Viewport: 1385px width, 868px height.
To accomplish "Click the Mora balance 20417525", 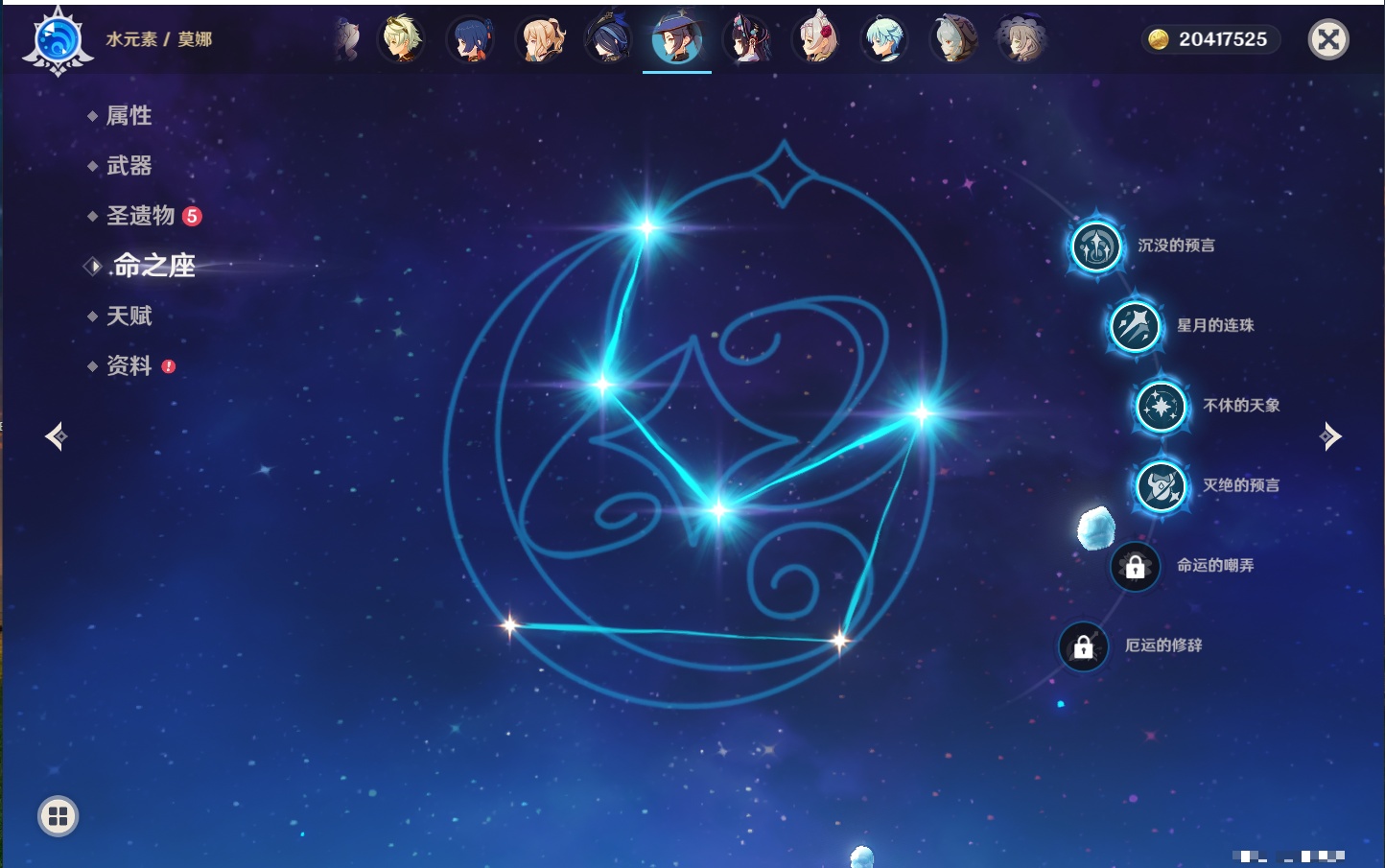I will click(1223, 39).
